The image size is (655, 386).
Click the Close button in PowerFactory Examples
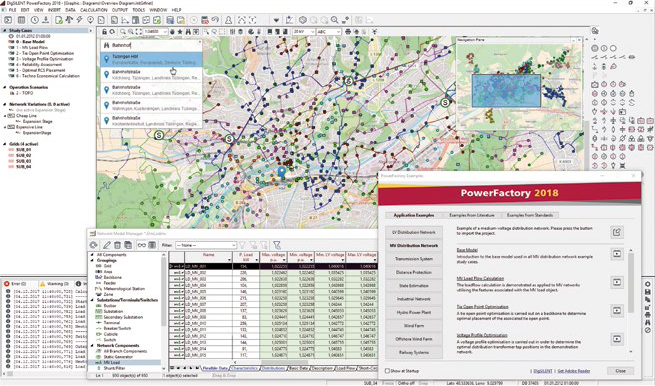click(620, 371)
